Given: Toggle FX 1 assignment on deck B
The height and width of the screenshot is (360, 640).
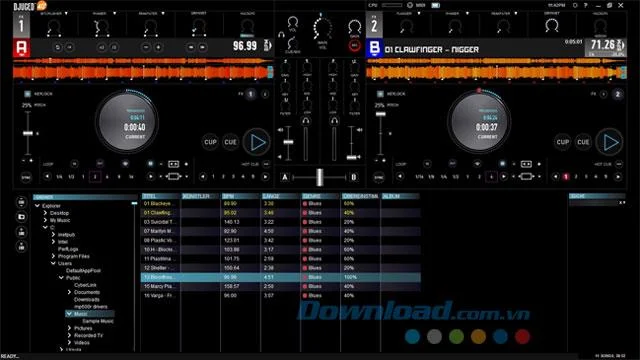Looking at the screenshot, I should 603,94.
